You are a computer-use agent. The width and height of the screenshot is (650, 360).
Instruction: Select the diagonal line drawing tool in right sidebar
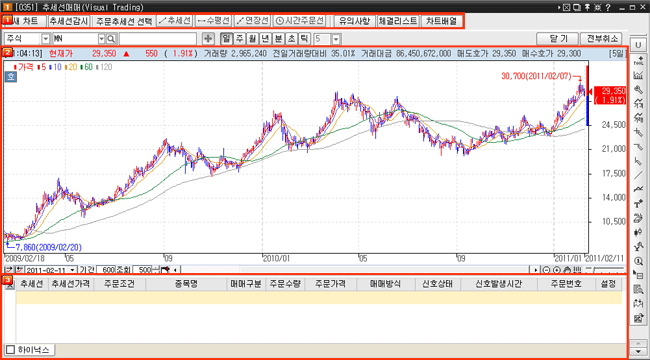pos(638,175)
